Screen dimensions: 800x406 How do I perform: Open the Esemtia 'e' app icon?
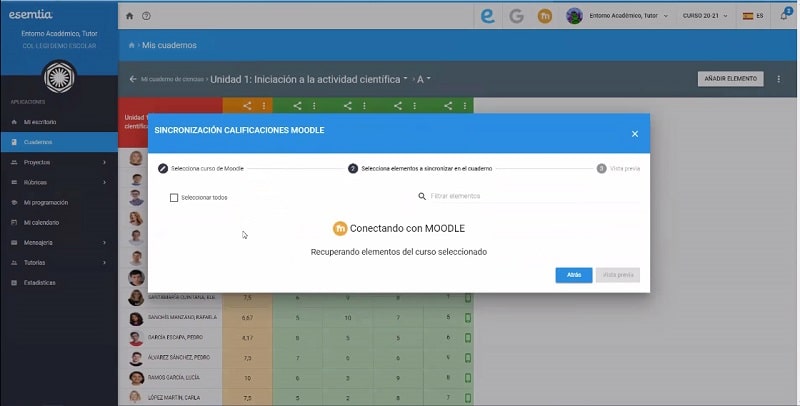(488, 16)
